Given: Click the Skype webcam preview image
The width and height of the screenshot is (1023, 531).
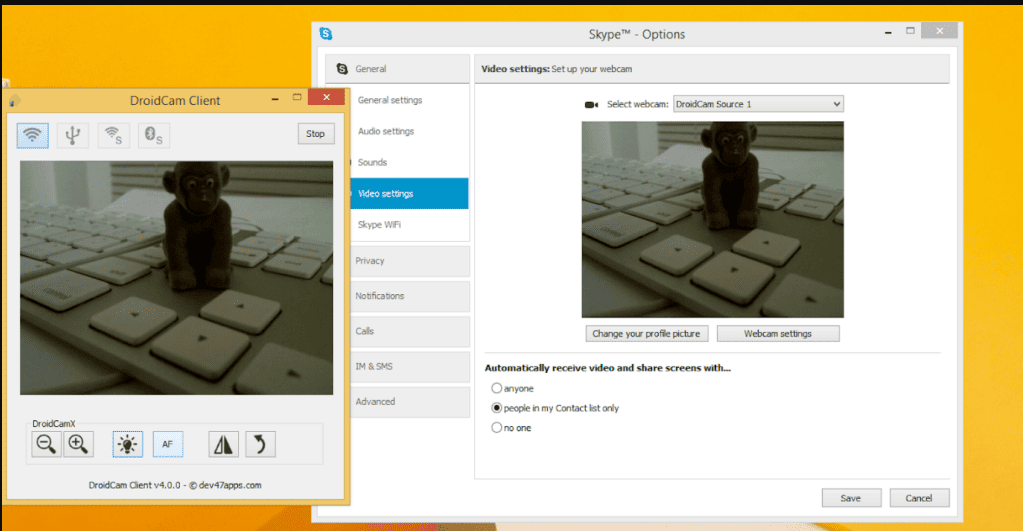Looking at the screenshot, I should click(712, 219).
